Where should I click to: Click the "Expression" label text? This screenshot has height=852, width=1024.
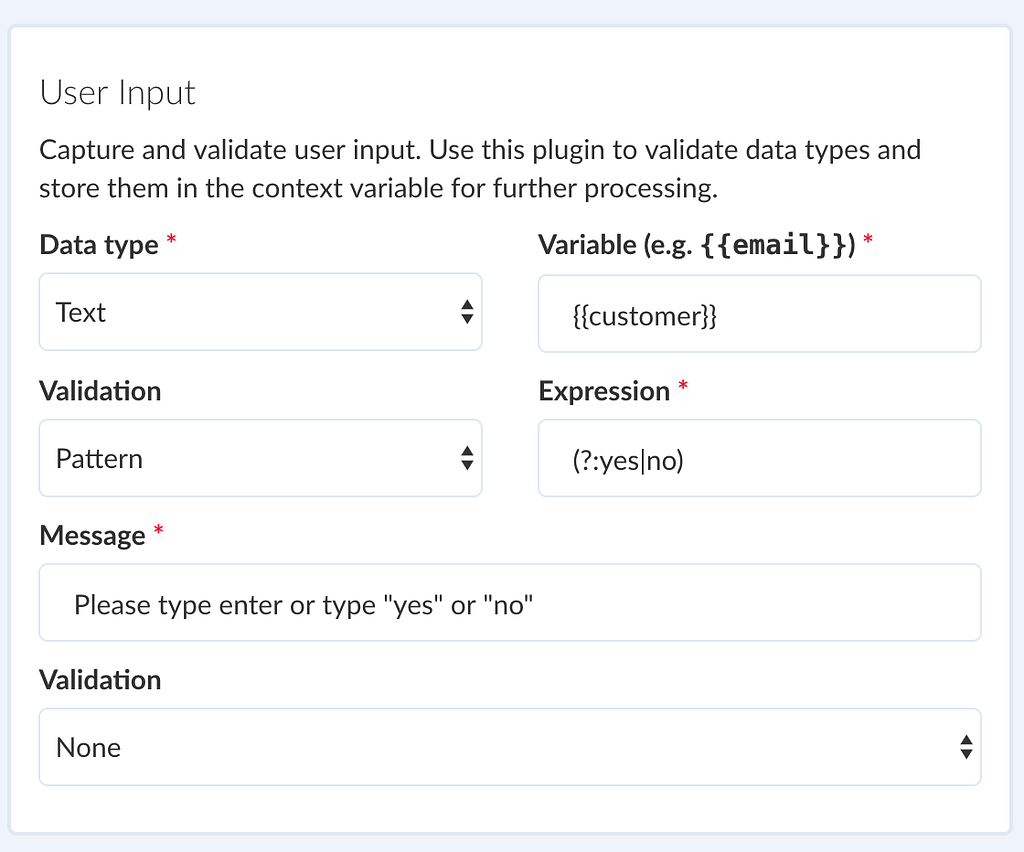tap(604, 391)
